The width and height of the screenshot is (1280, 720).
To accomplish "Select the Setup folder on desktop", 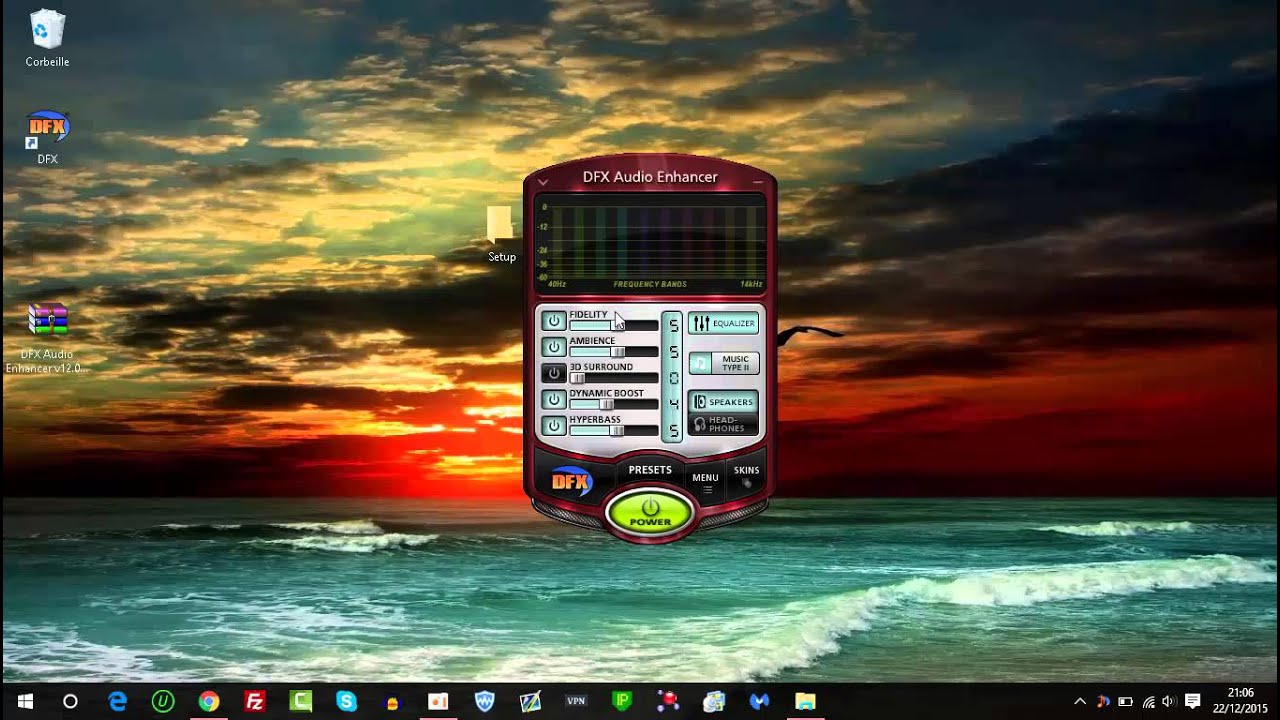I will point(501,234).
